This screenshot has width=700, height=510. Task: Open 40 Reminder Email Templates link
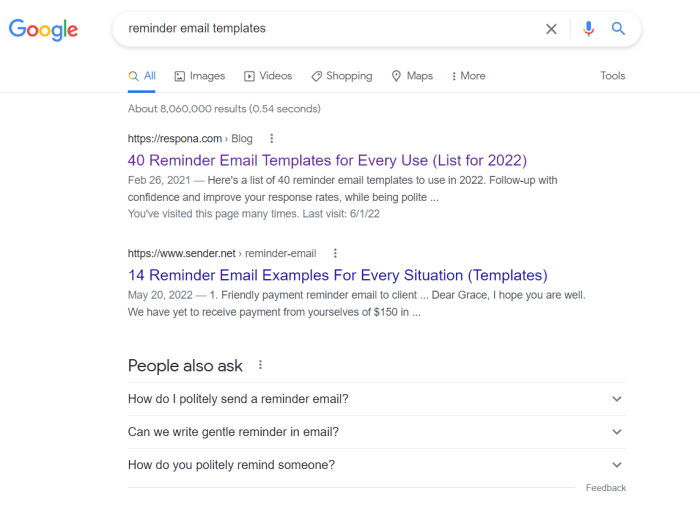coord(327,160)
